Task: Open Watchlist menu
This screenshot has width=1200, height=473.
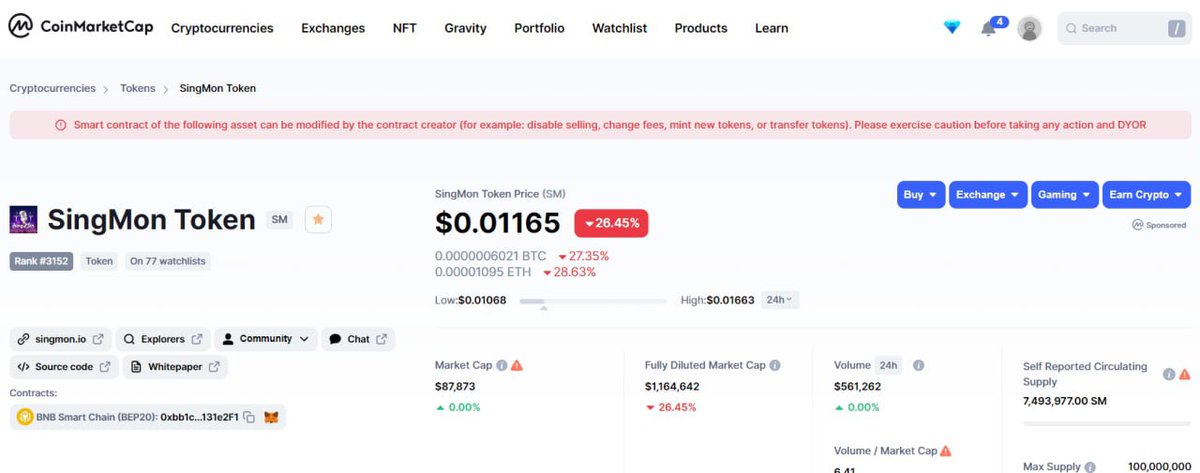Action: [x=619, y=28]
